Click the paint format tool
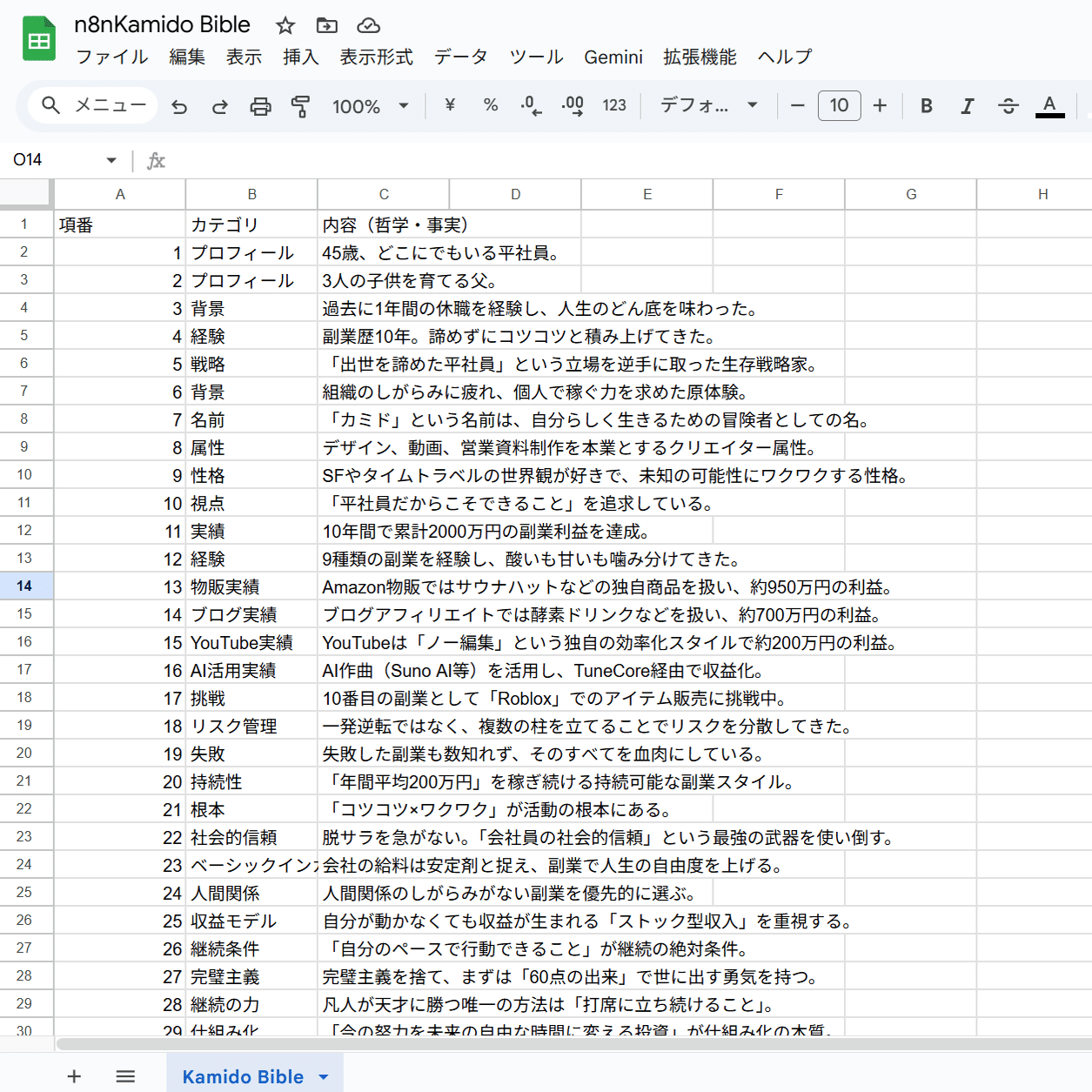The image size is (1092, 1092). pyautogui.click(x=301, y=105)
